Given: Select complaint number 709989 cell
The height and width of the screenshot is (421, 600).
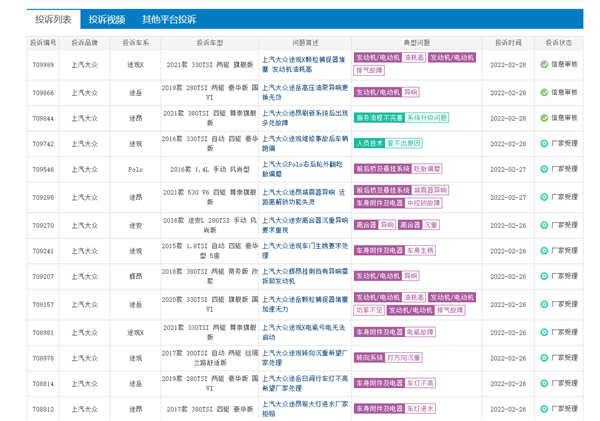Looking at the screenshot, I should click(x=43, y=65).
